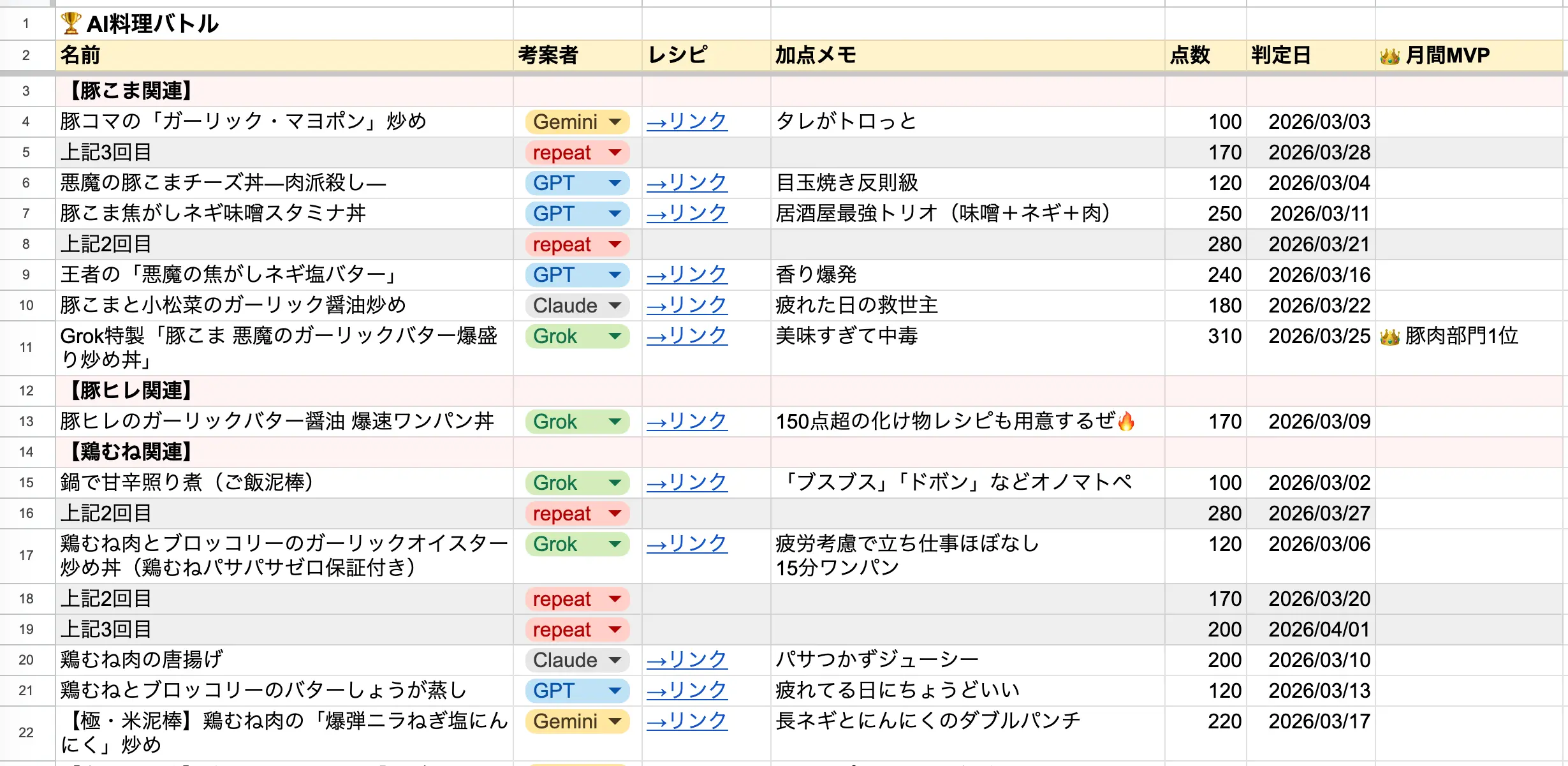Screen dimensions: 1568x766
Task: Open the Gemini dropdown for 爆弾ニラねぎ塩にんにく炒め
Action: [x=575, y=721]
